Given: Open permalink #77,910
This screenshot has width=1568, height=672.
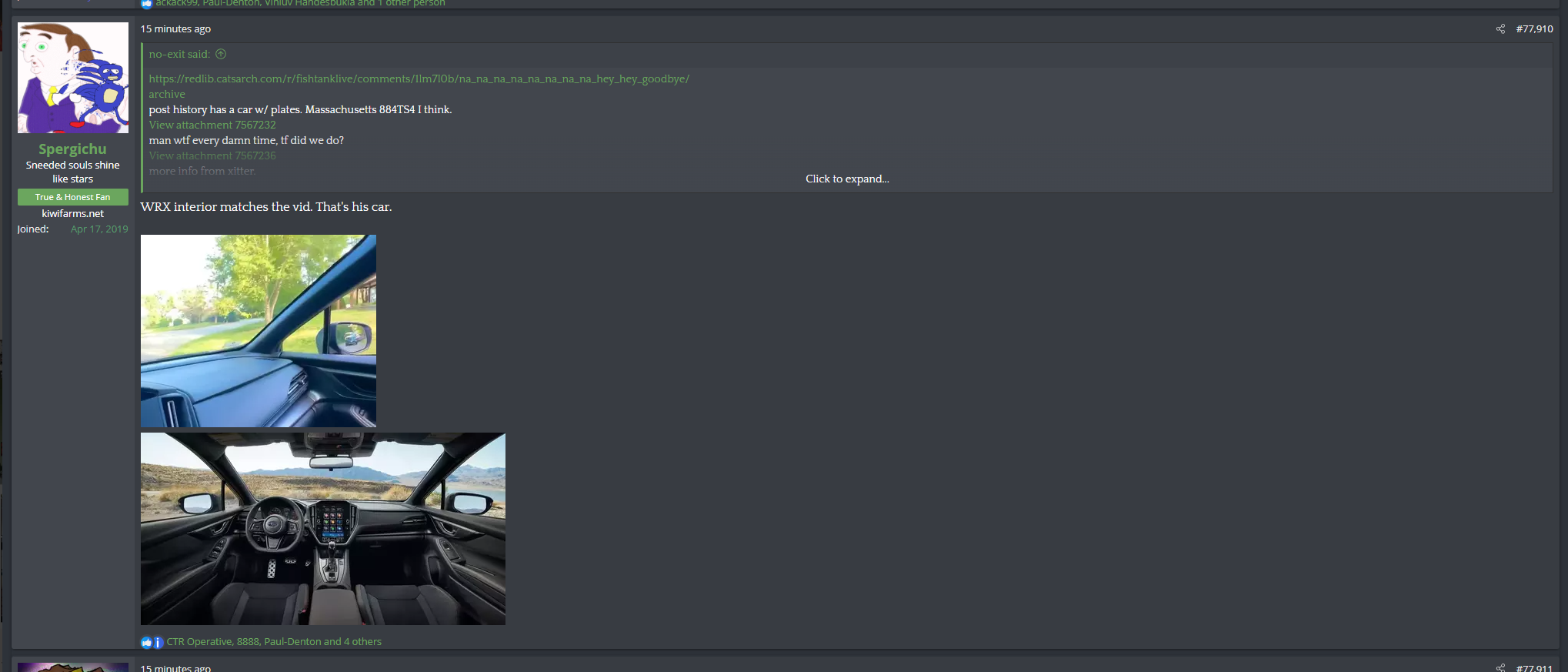Looking at the screenshot, I should tap(1534, 29).
